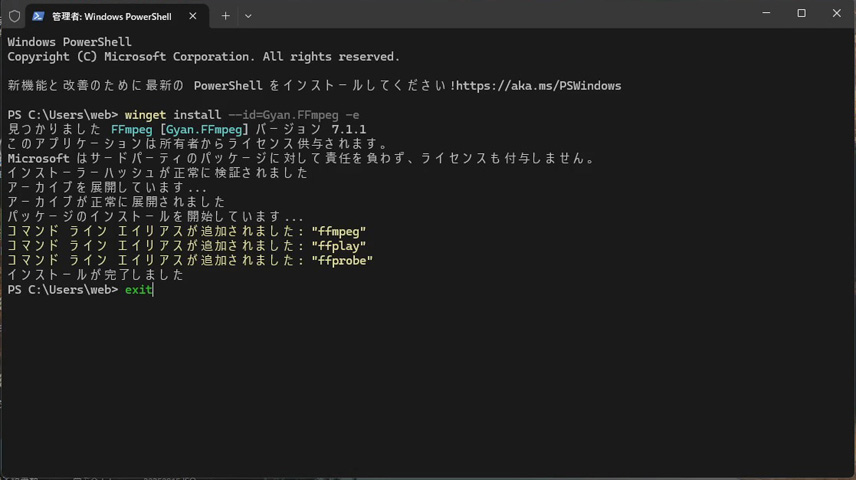
Task: Minimize the terminal window
Action: click(765, 14)
